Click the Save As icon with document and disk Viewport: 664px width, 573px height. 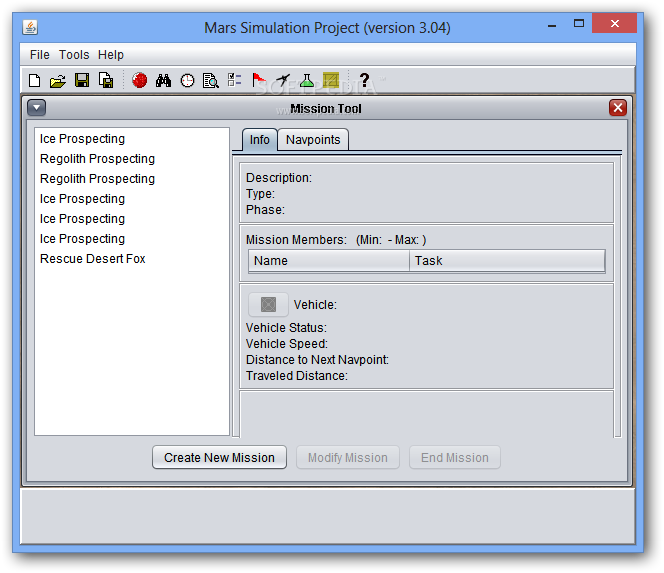106,80
